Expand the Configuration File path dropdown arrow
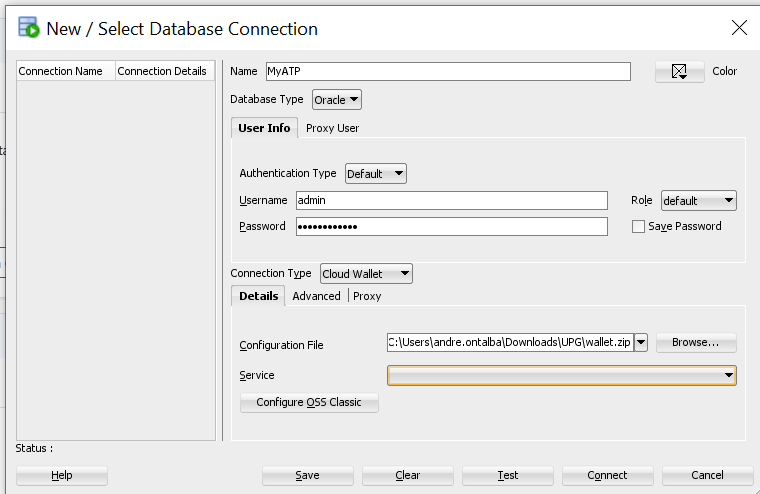This screenshot has width=760, height=494. [641, 343]
